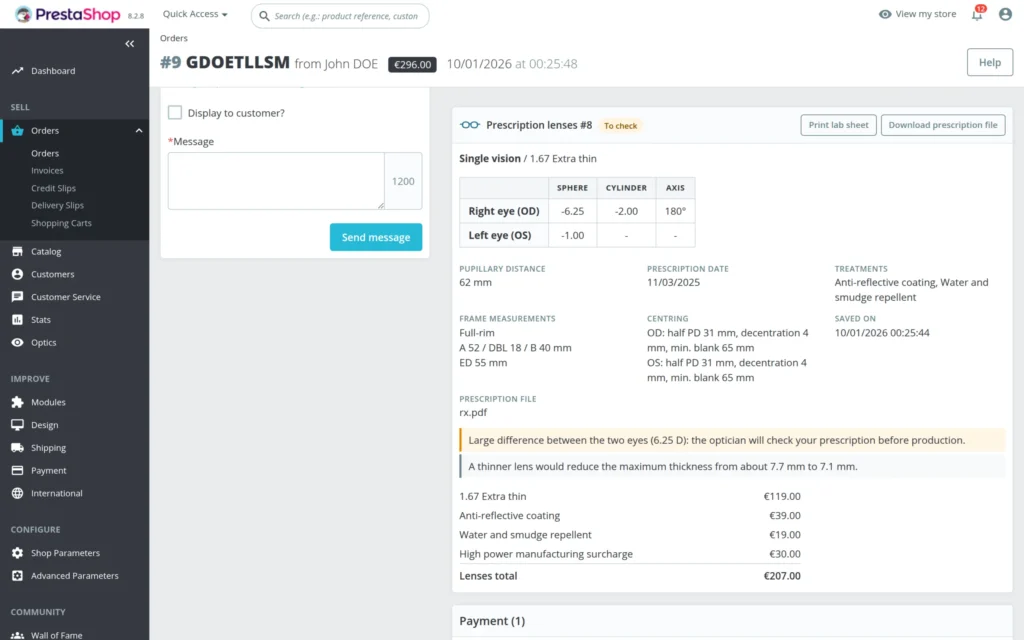The width and height of the screenshot is (1024, 640).
Task: Click the Shipping truck icon
Action: [x=17, y=448]
